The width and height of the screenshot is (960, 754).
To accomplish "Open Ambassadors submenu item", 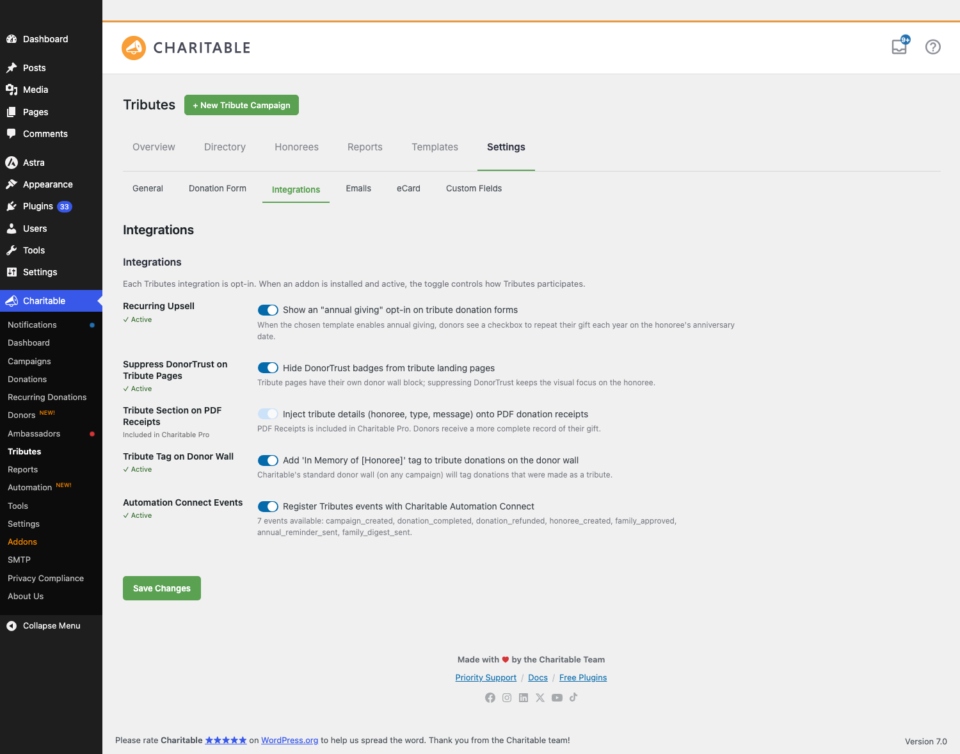I will [x=34, y=434].
